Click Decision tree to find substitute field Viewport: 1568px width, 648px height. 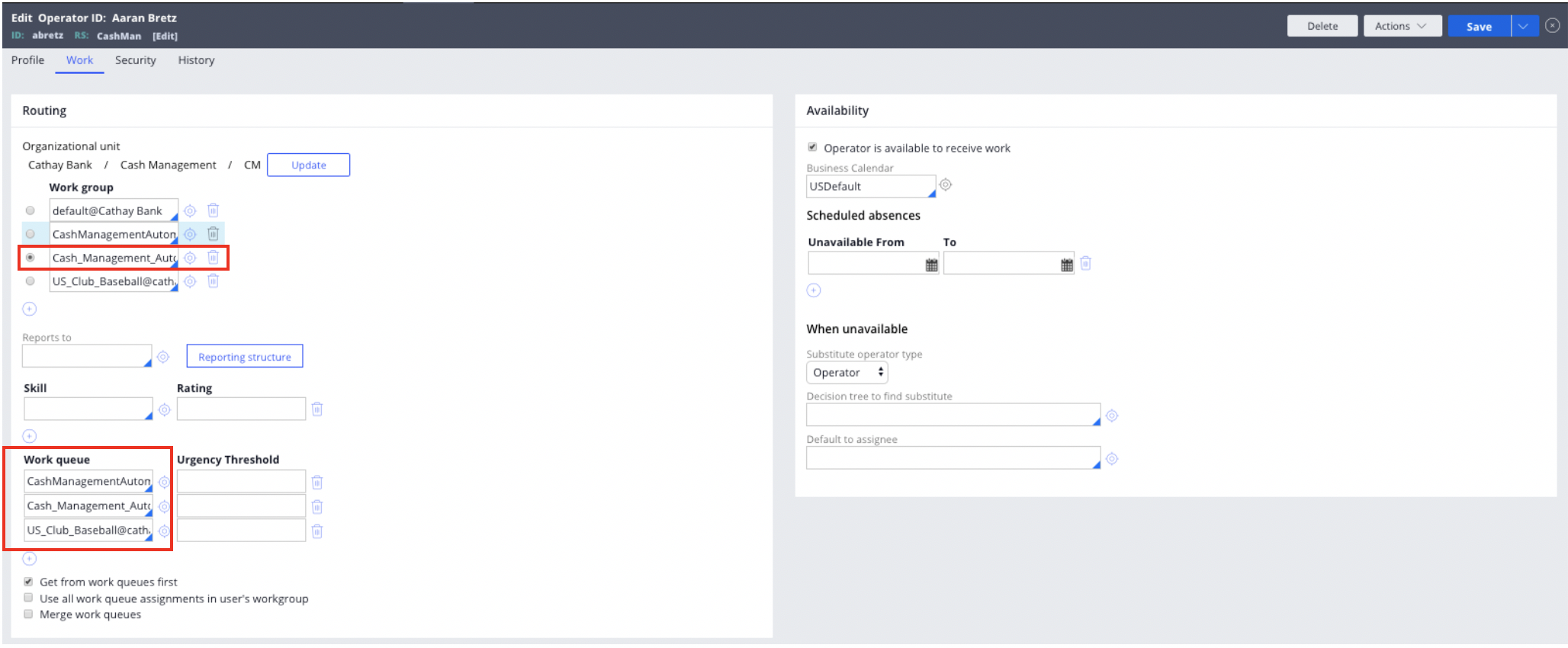point(953,415)
